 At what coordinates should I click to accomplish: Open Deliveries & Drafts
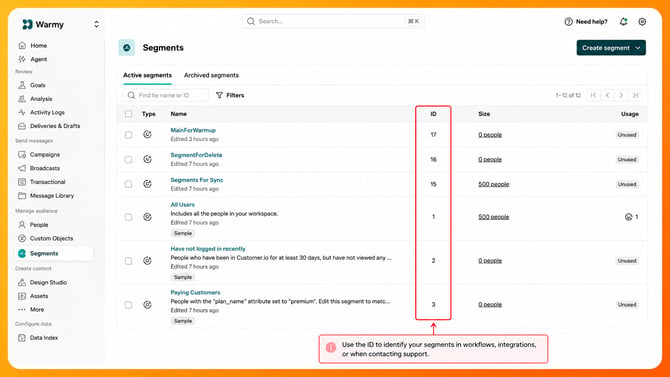pos(49,126)
